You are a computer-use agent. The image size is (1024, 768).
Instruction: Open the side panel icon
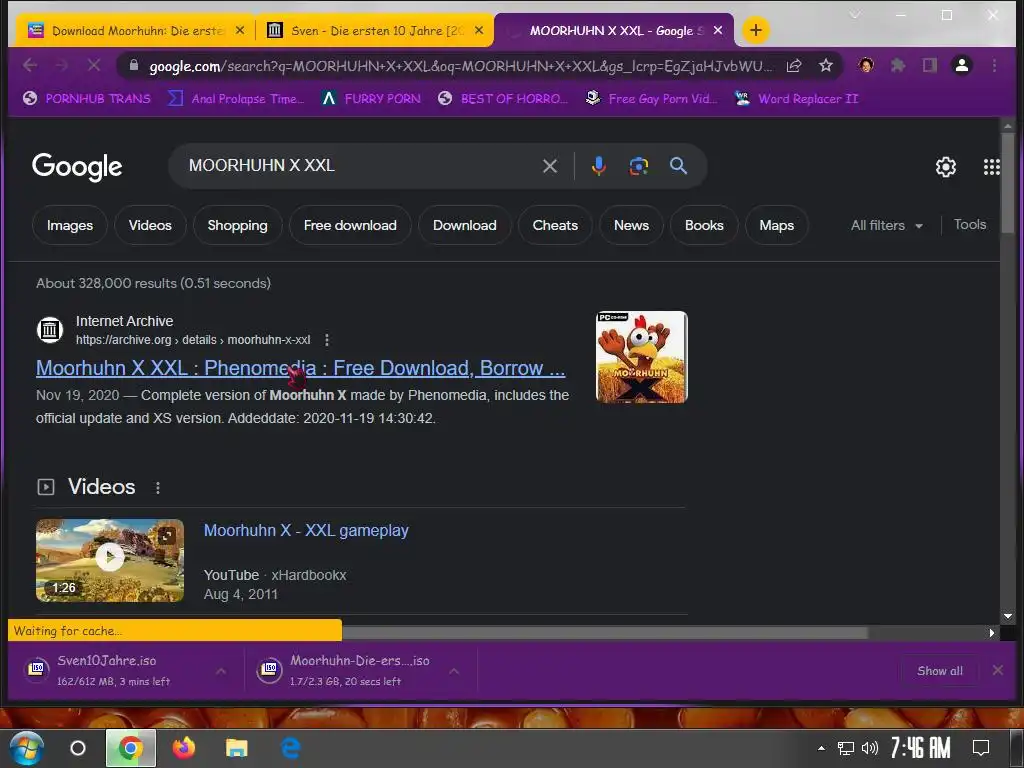pyautogui.click(x=929, y=65)
